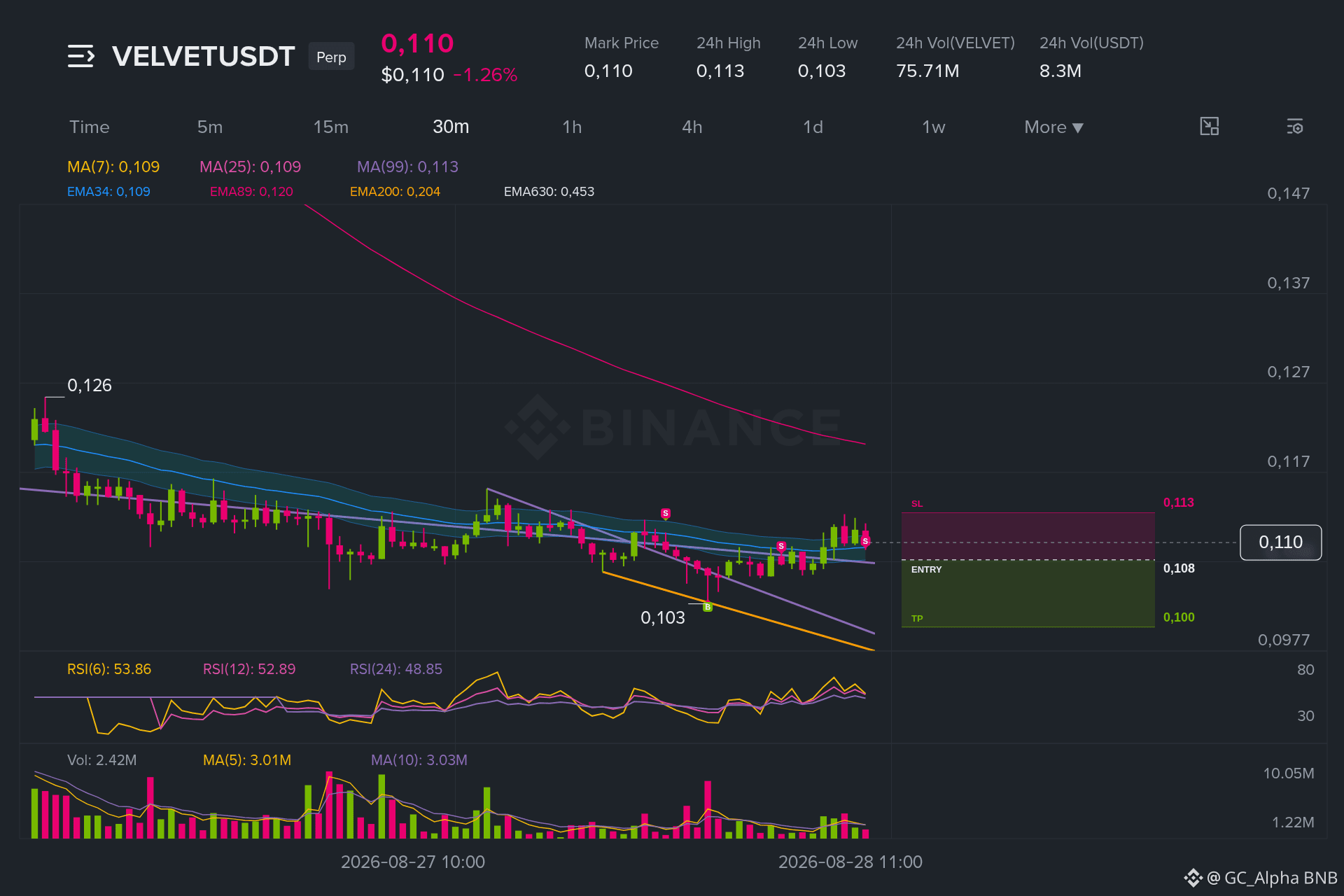The height and width of the screenshot is (896, 1344).
Task: Open the chart layout icon
Action: [1209, 127]
